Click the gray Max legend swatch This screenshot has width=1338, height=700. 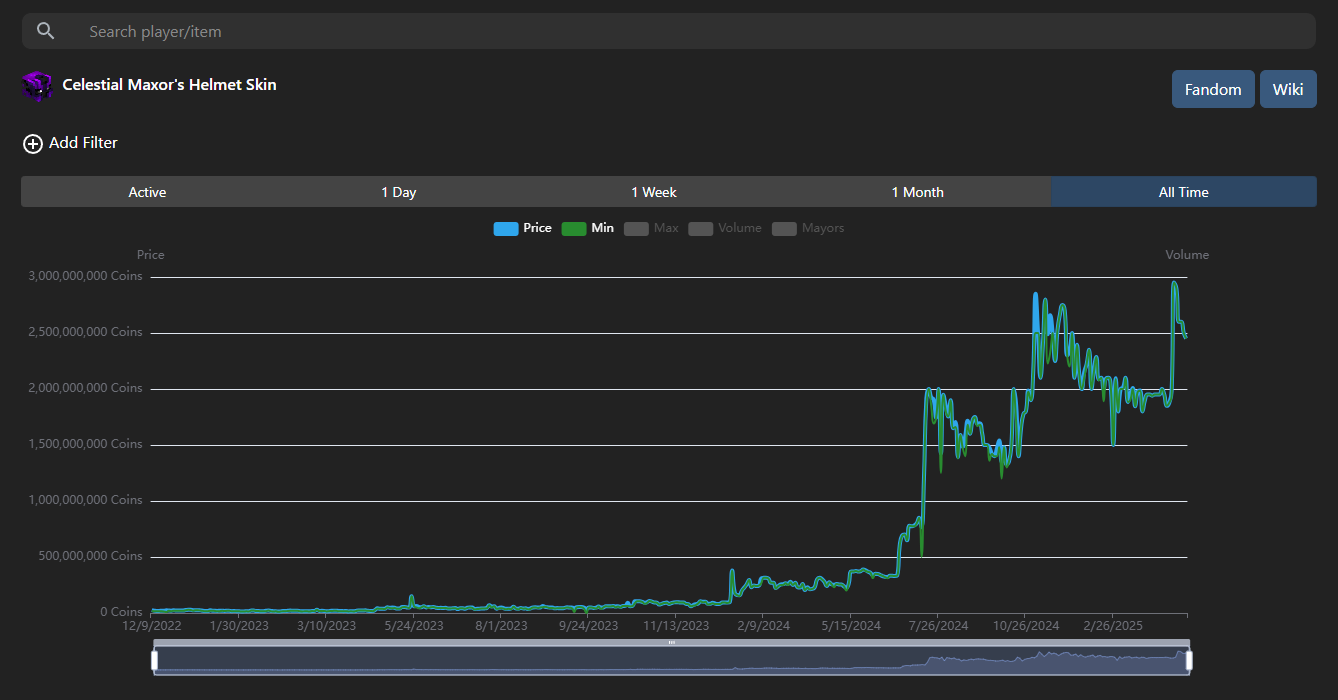pos(637,229)
